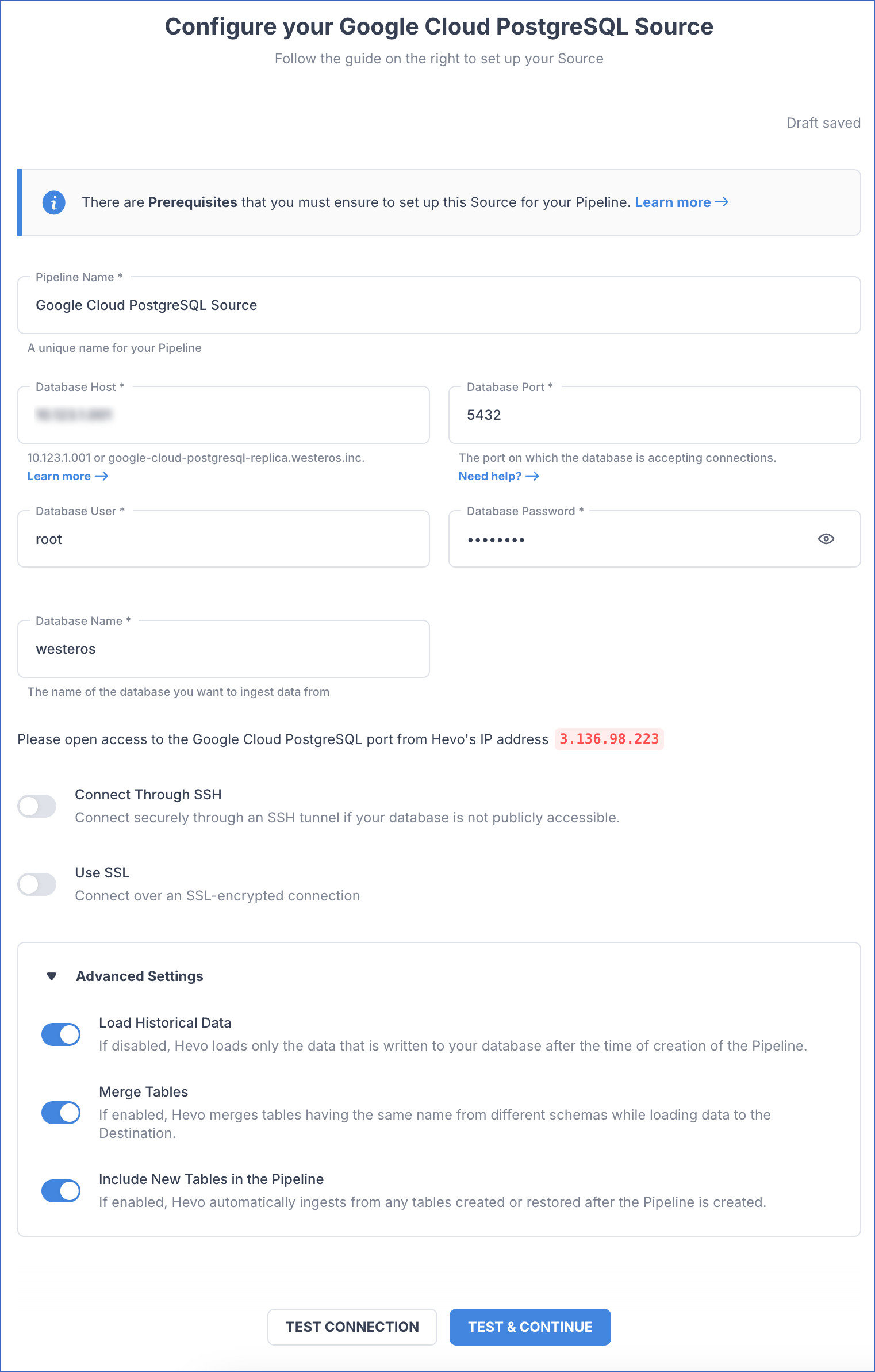Image resolution: width=875 pixels, height=1372 pixels.
Task: Click the blue info icon in Prerequisites banner
Action: 54,202
